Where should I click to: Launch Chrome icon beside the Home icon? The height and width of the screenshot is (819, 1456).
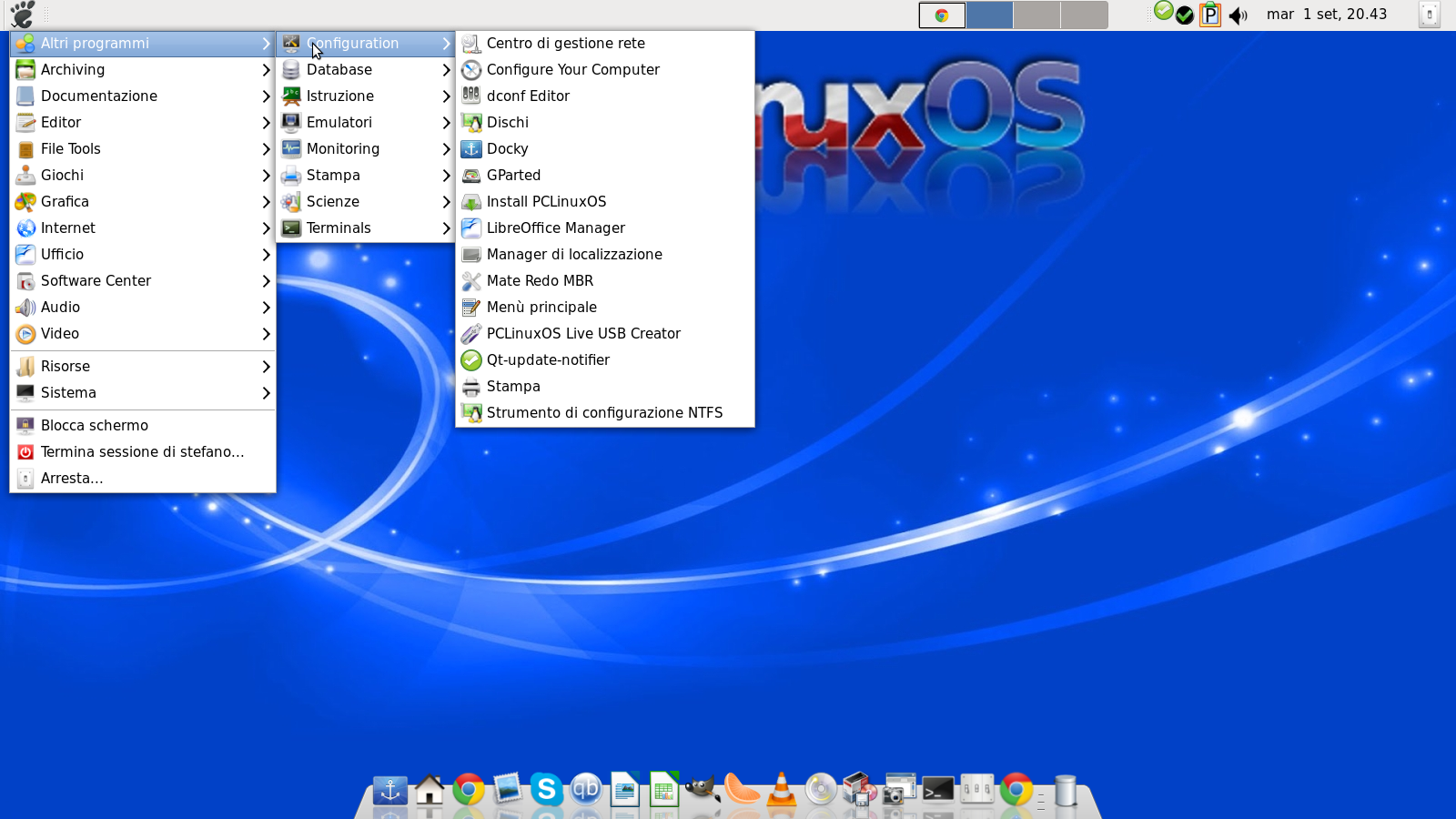(x=469, y=790)
